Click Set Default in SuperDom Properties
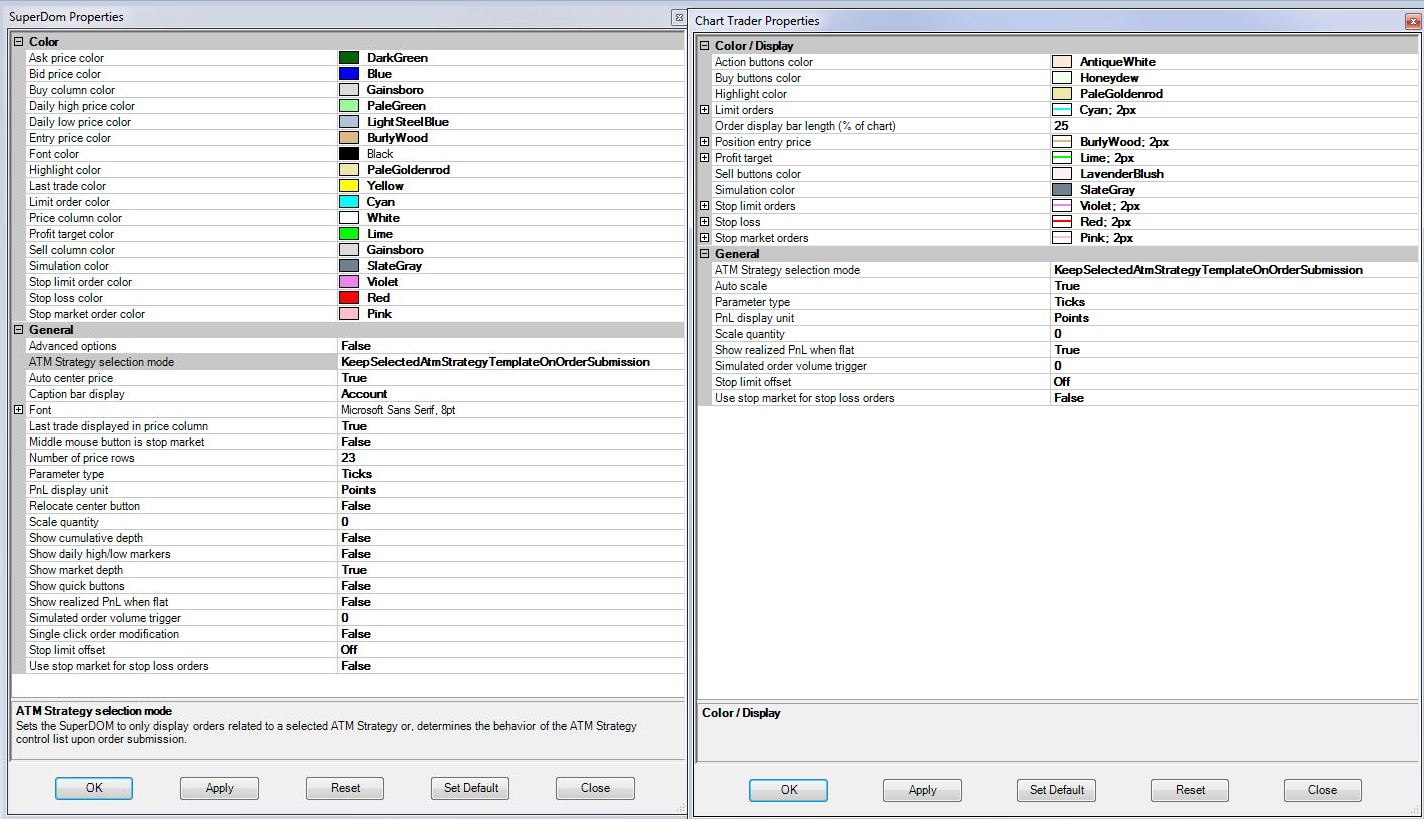 pos(471,788)
